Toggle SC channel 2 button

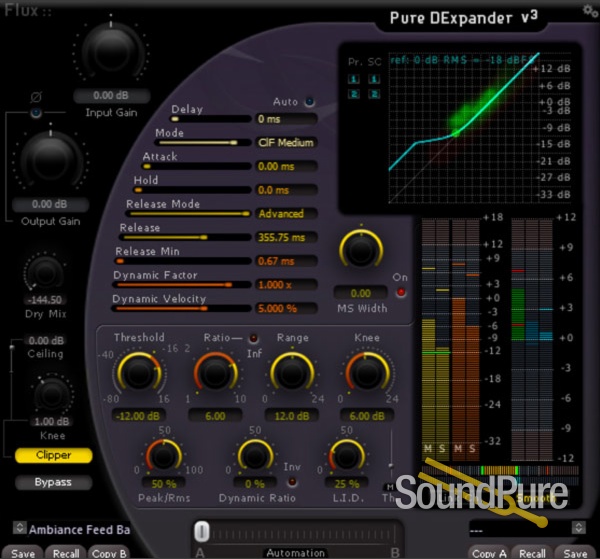[x=374, y=94]
